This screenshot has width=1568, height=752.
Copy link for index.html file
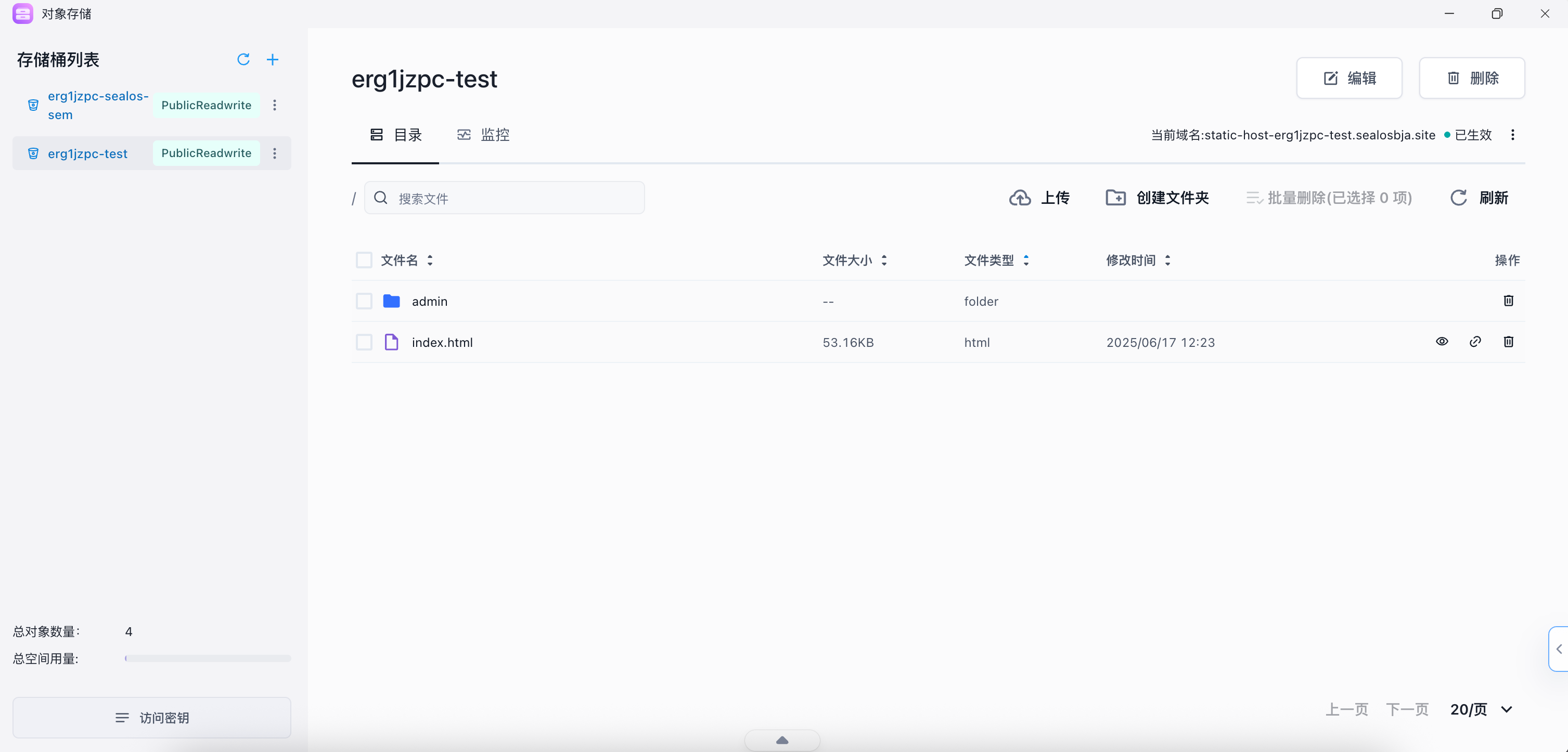click(1475, 341)
